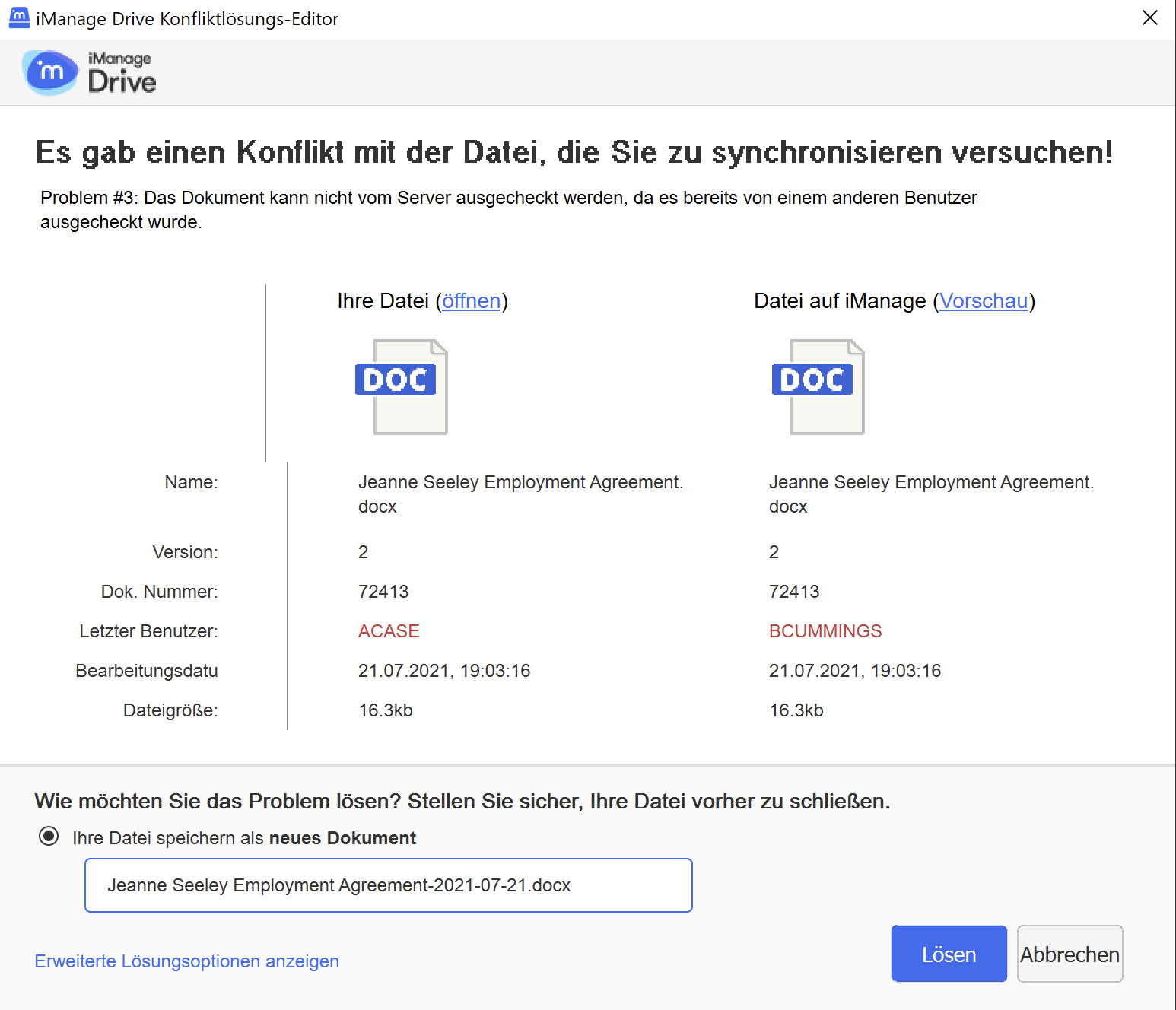This screenshot has width=1176, height=1010.
Task: Click the new document filename input field
Action: [389, 885]
